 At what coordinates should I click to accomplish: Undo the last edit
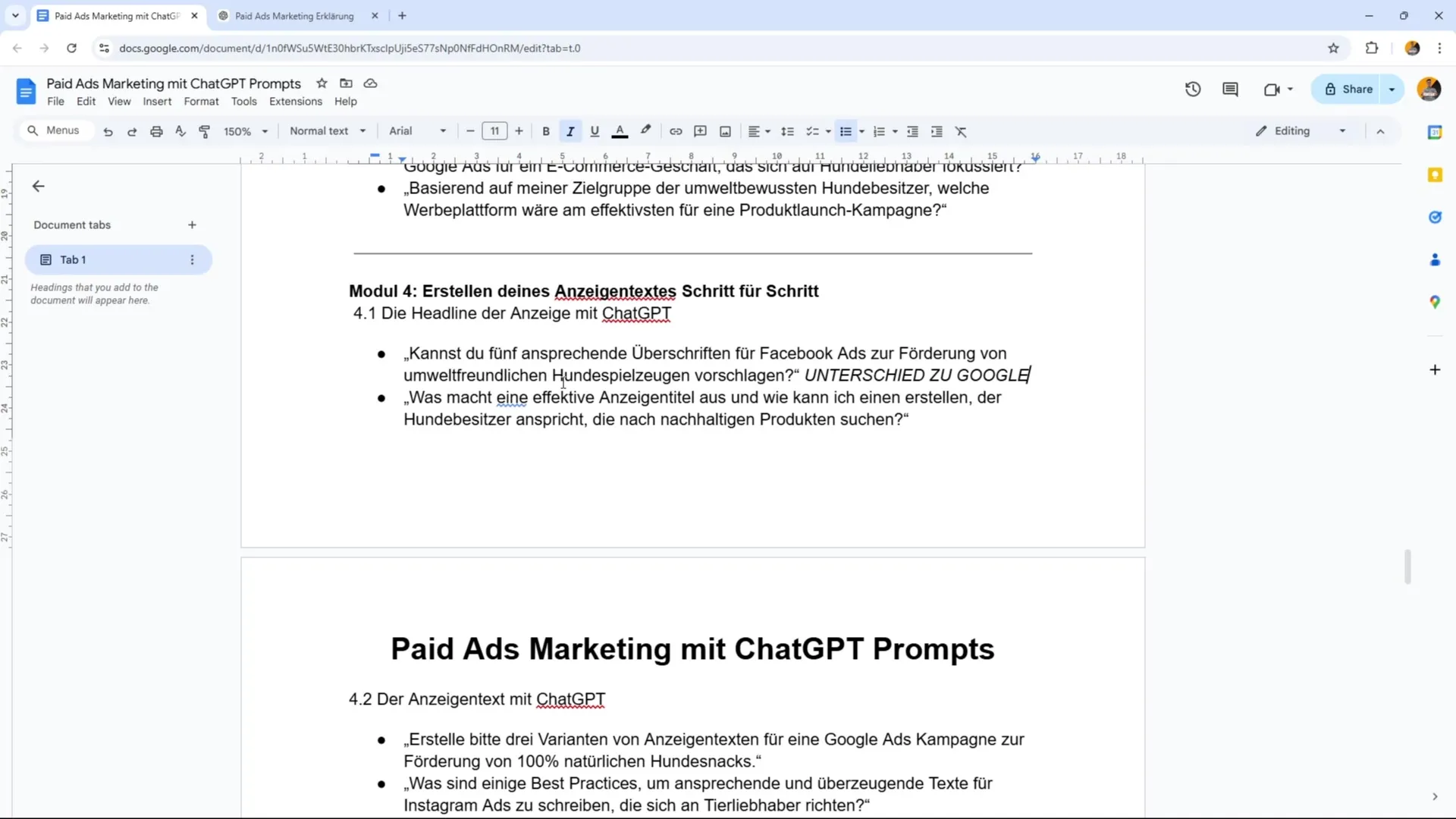[108, 131]
